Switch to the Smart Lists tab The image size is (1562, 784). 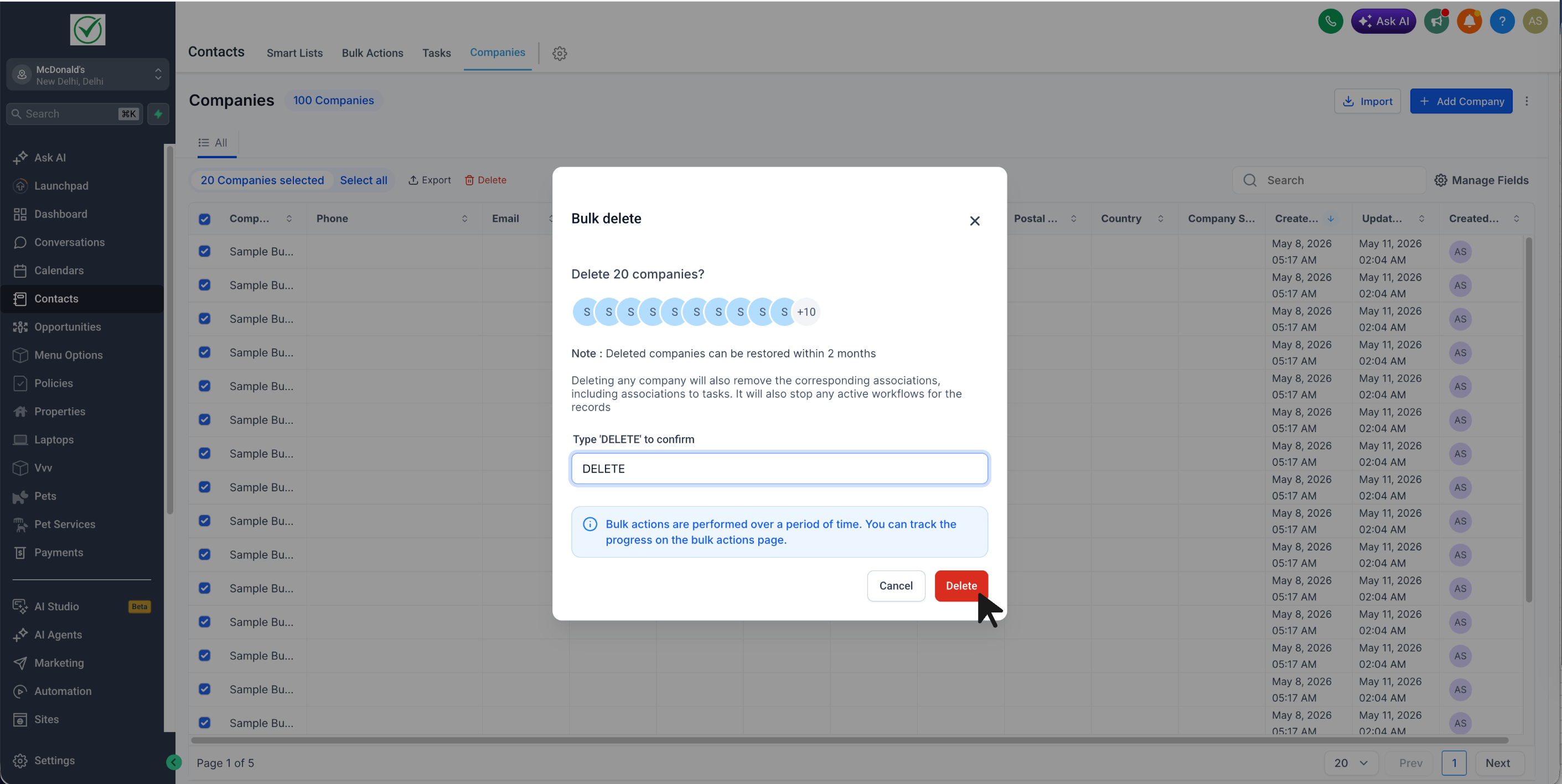pyautogui.click(x=294, y=53)
